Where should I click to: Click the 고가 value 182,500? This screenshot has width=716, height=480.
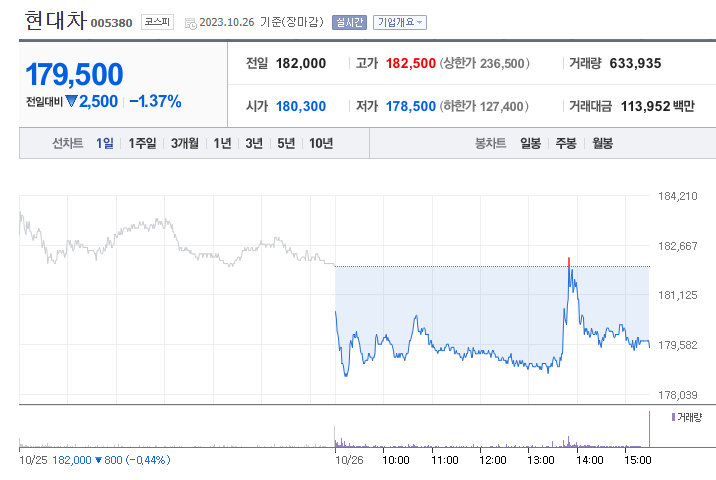pyautogui.click(x=411, y=63)
